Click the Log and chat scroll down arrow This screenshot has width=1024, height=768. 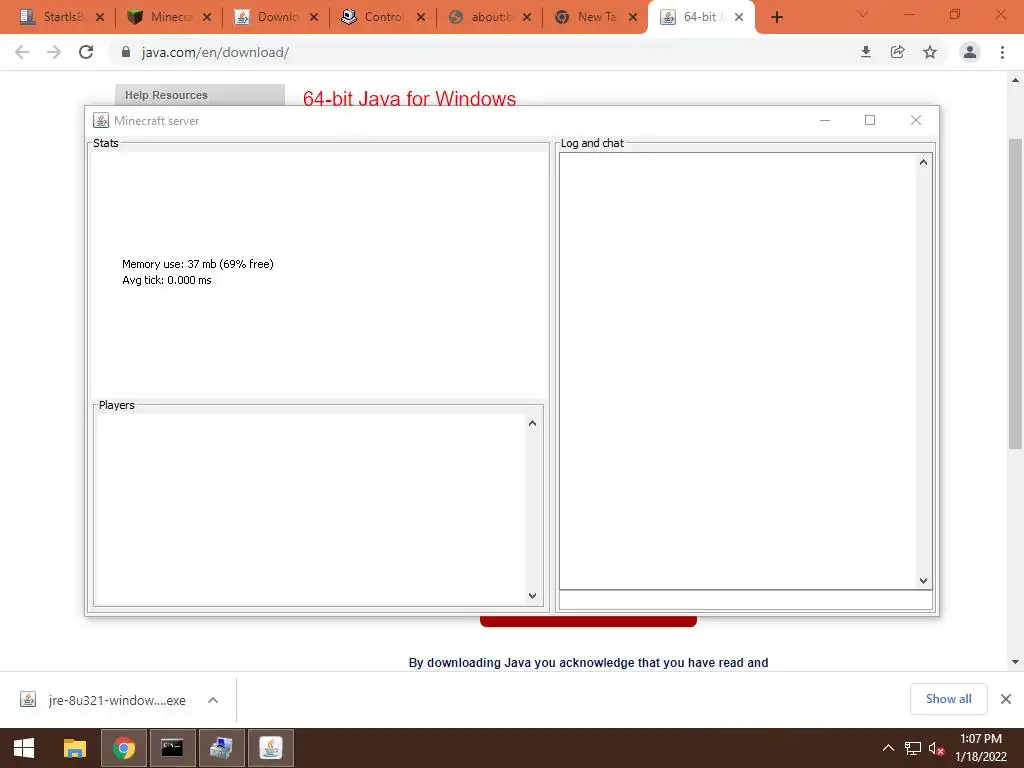(923, 581)
